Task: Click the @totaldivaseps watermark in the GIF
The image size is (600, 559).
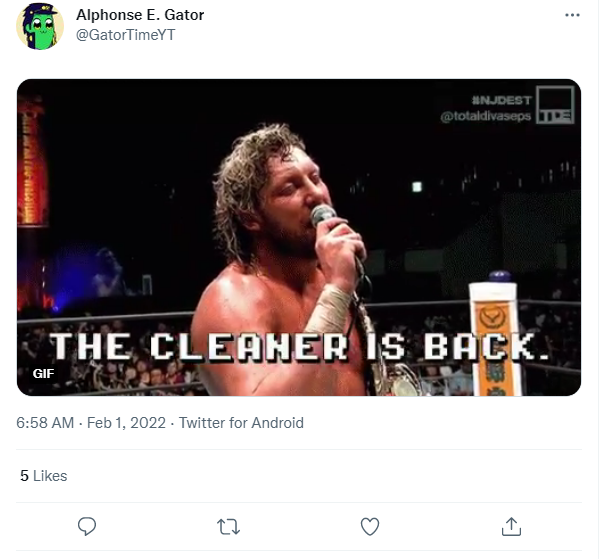Action: pos(486,116)
